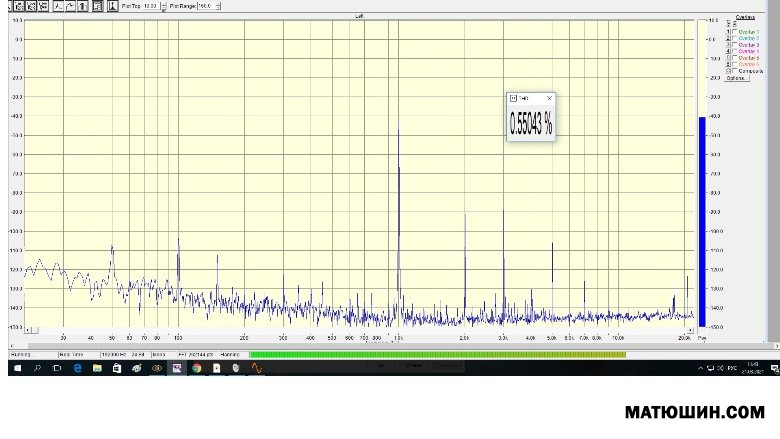Screen dimensions: 780x439
Task: Click the taskbar search magnifier icon
Action: pos(38,368)
